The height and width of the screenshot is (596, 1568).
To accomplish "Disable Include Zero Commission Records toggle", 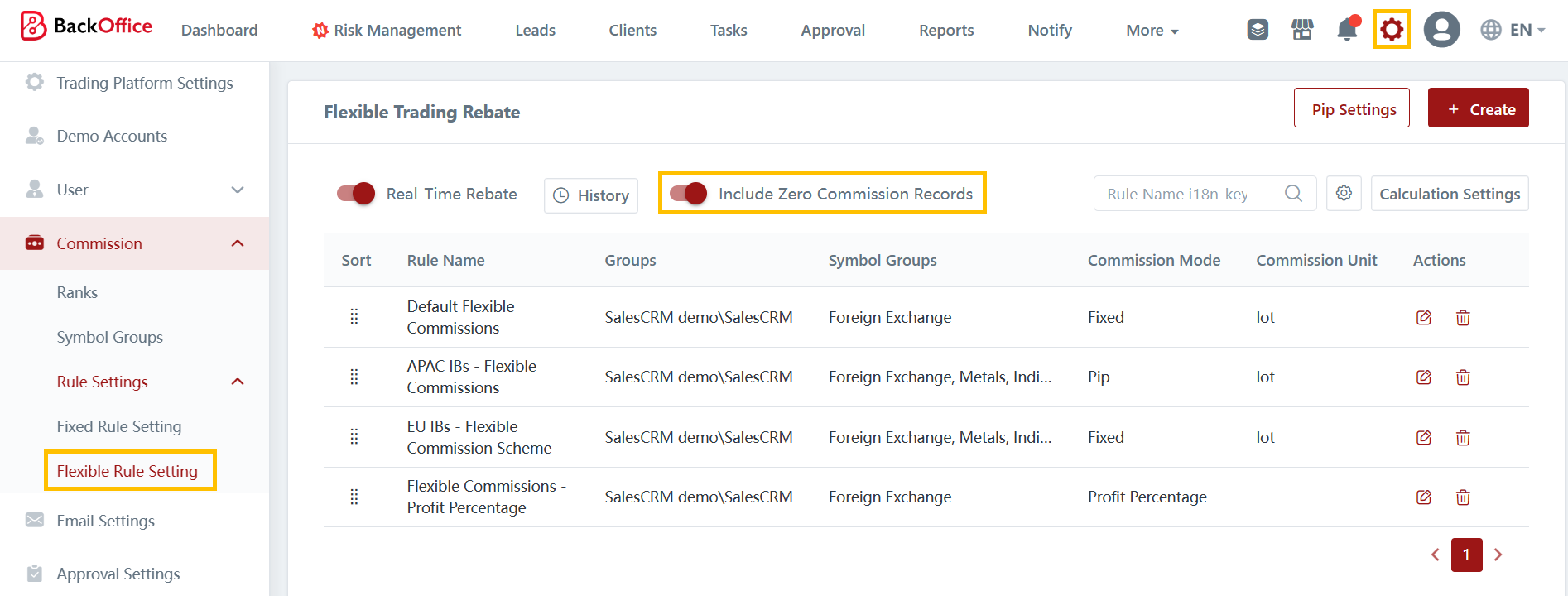I will [688, 194].
